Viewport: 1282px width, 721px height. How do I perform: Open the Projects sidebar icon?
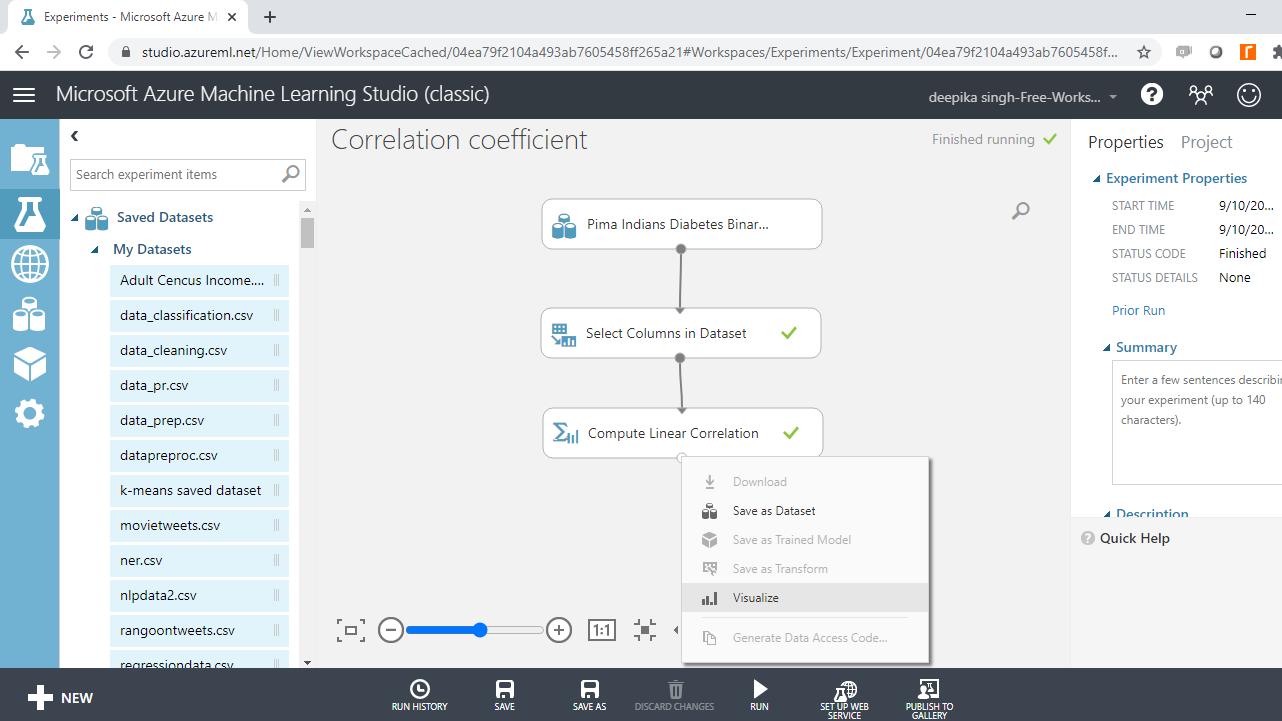tap(29, 159)
